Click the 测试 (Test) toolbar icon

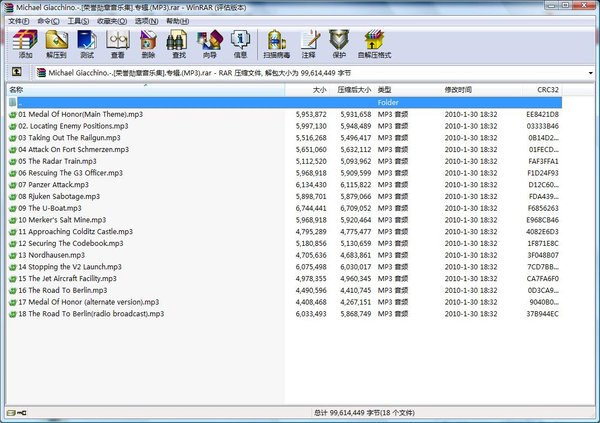tap(87, 44)
